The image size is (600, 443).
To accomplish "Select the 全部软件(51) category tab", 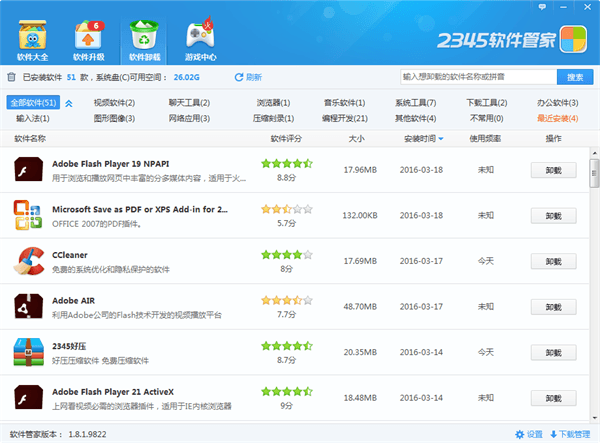I will 32,103.
